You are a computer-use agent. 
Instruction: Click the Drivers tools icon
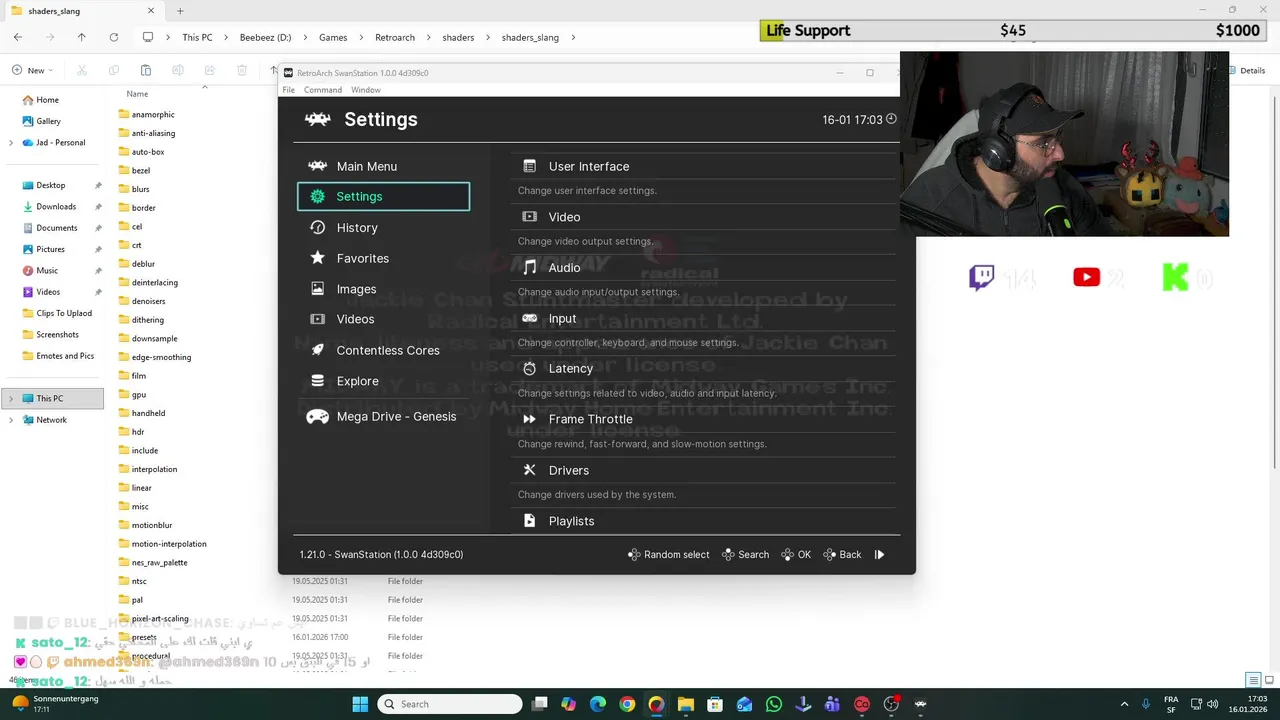point(530,470)
